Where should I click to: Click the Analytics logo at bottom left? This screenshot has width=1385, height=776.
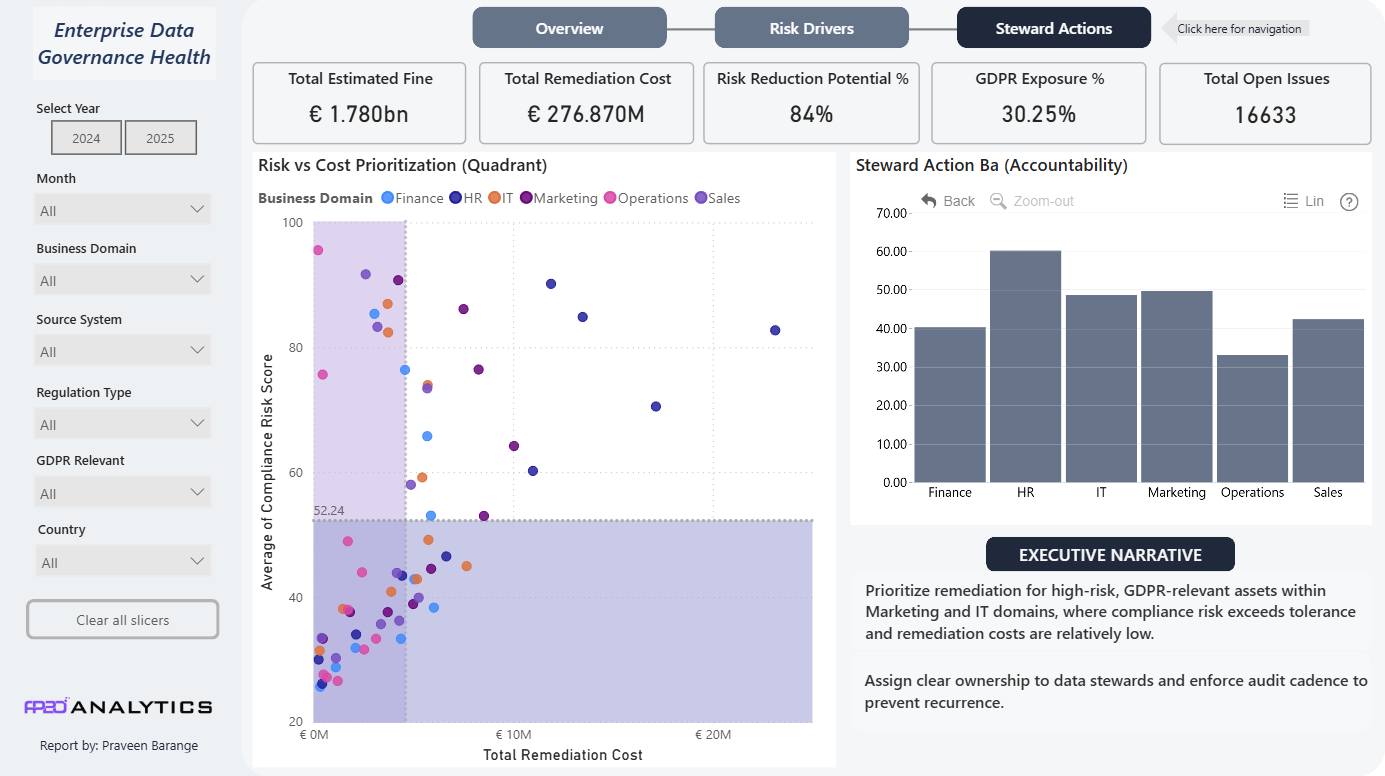[118, 707]
